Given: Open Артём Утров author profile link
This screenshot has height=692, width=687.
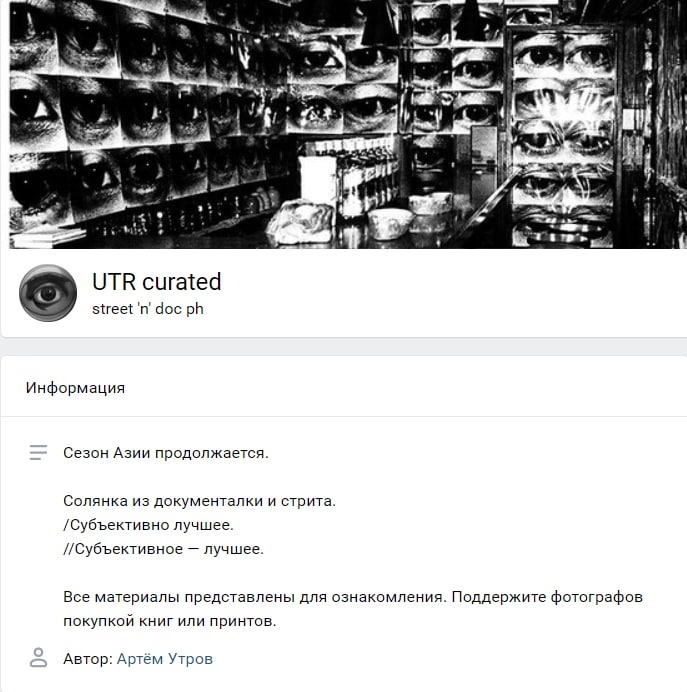Looking at the screenshot, I should pyautogui.click(x=165, y=659).
